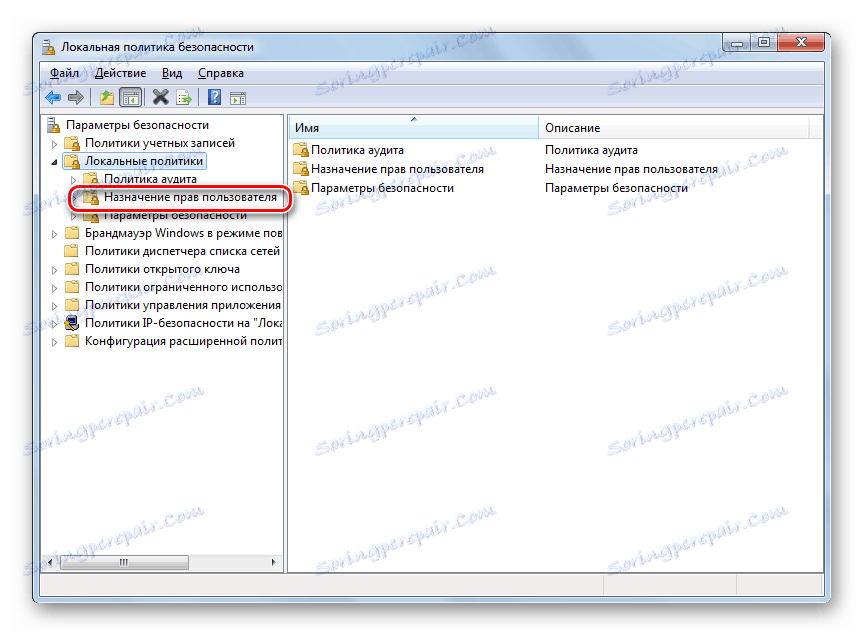The image size is (864, 636).
Task: Click the Политики IP-безопасности computer icon
Action: pos(72,324)
